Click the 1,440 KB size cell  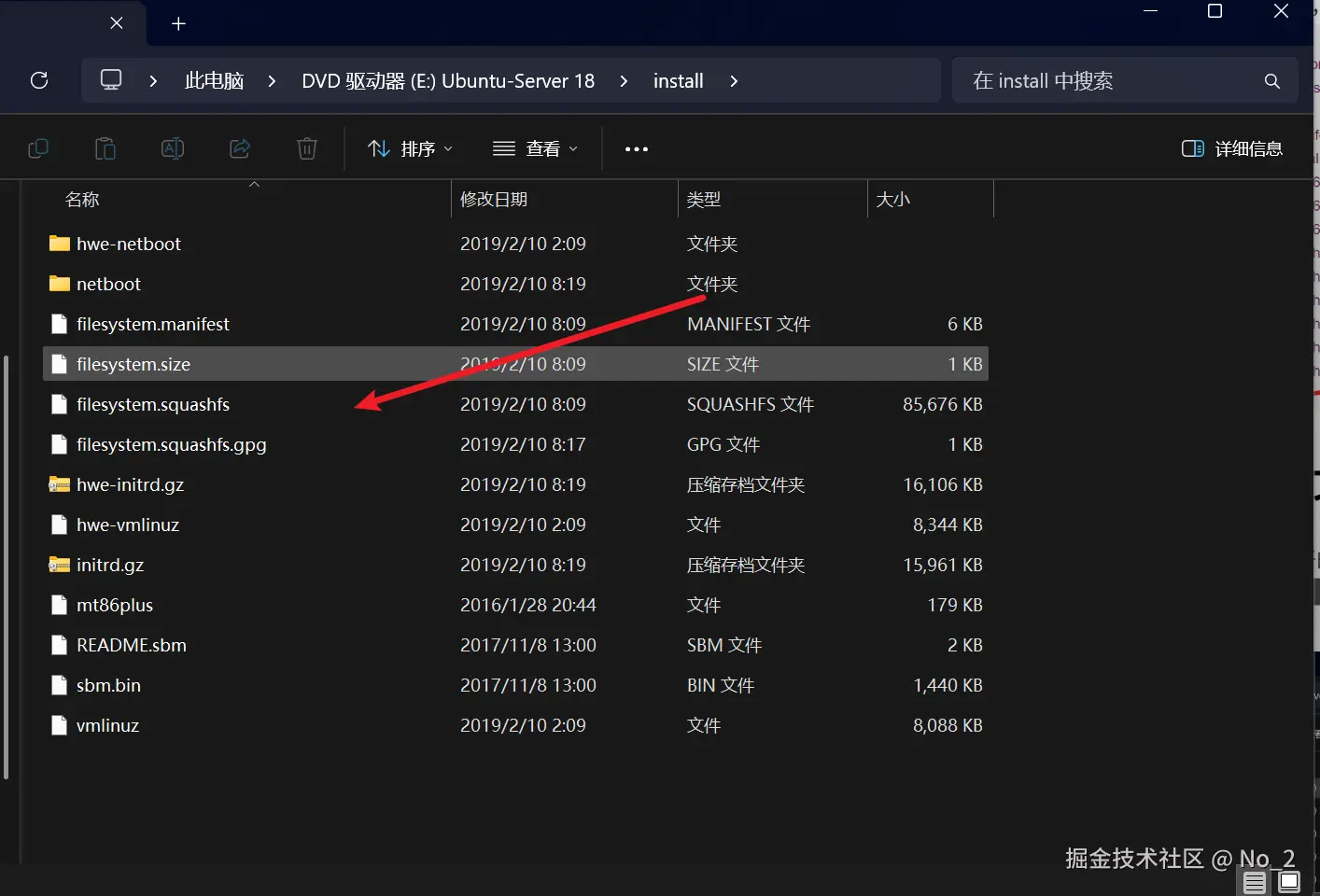(948, 685)
